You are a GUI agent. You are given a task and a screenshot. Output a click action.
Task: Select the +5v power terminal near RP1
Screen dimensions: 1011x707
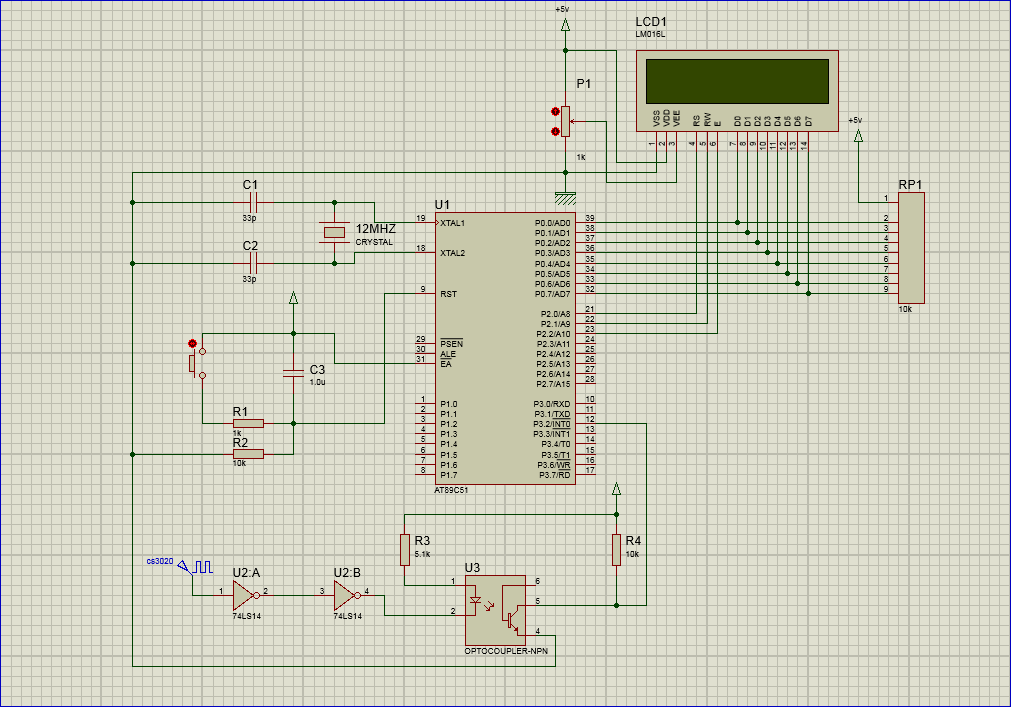[x=858, y=135]
